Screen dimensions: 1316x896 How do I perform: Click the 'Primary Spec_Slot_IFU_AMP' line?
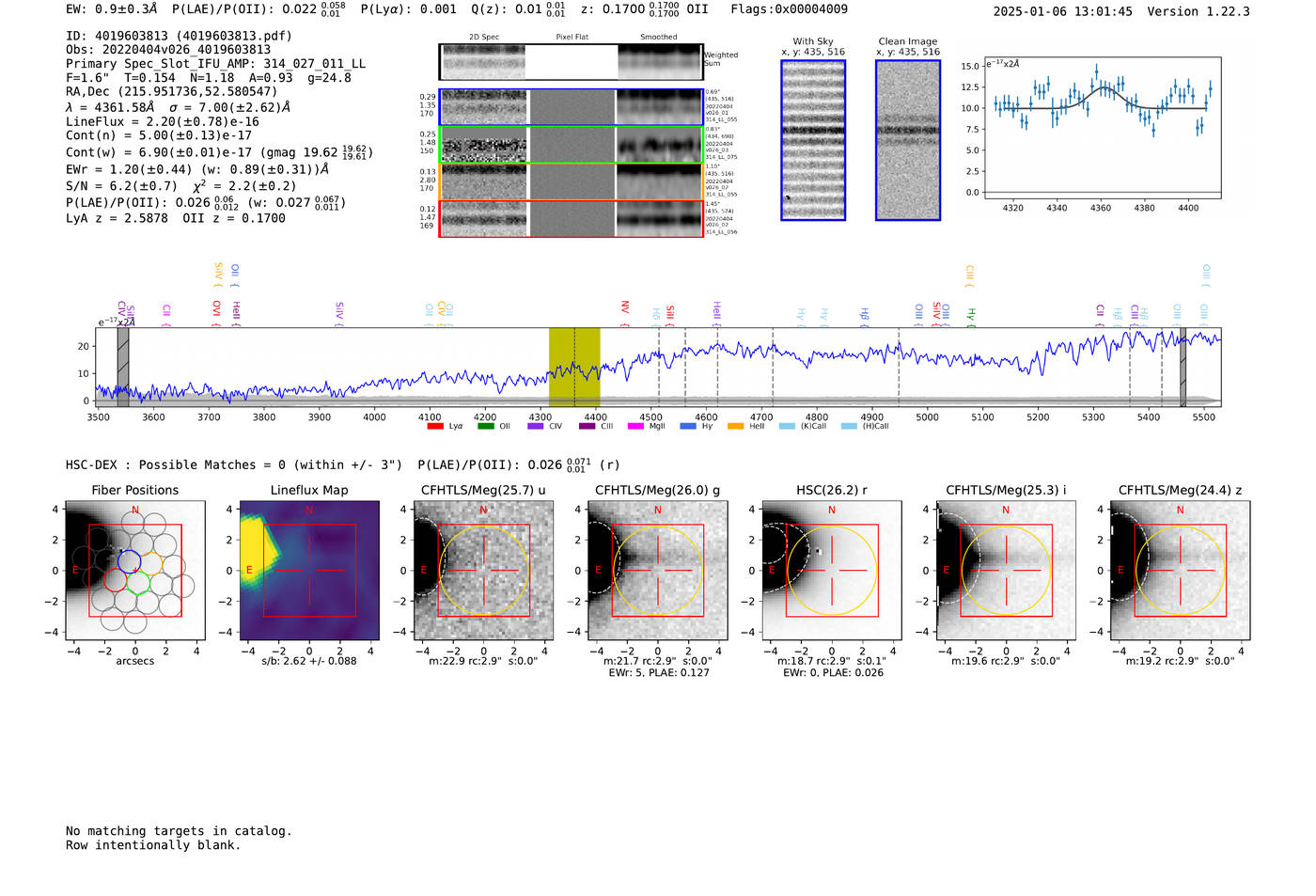point(216,64)
